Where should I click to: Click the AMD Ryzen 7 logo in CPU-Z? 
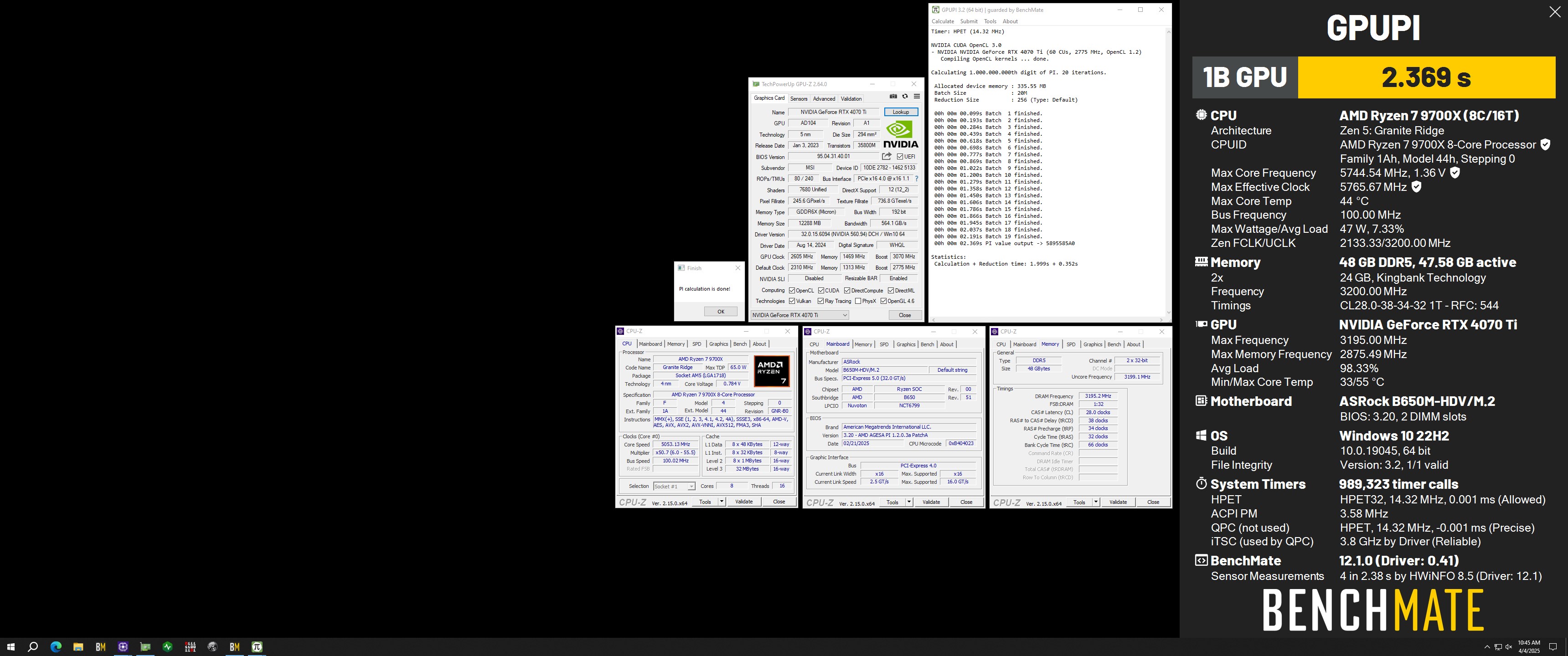772,371
